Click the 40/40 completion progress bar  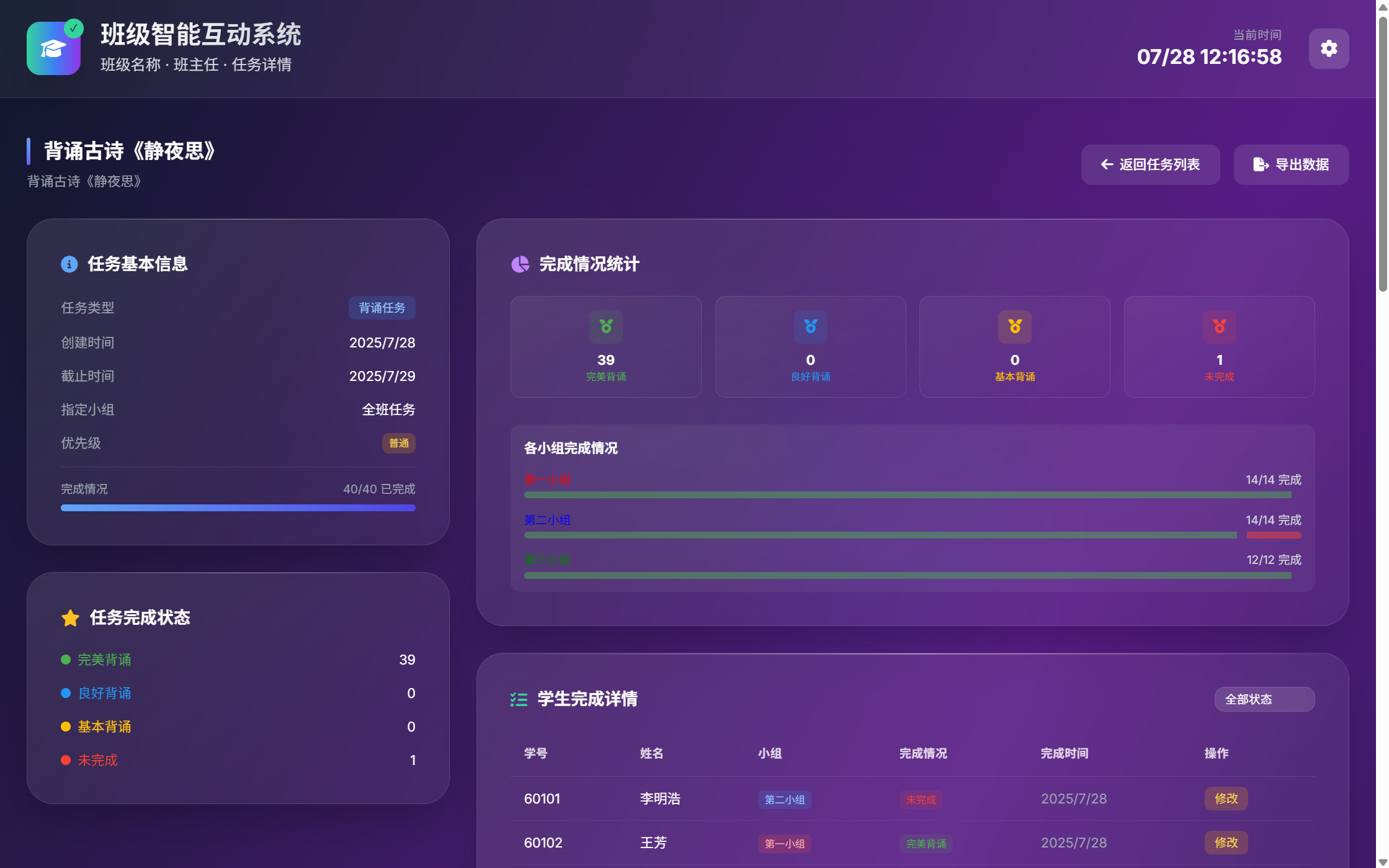pos(238,508)
